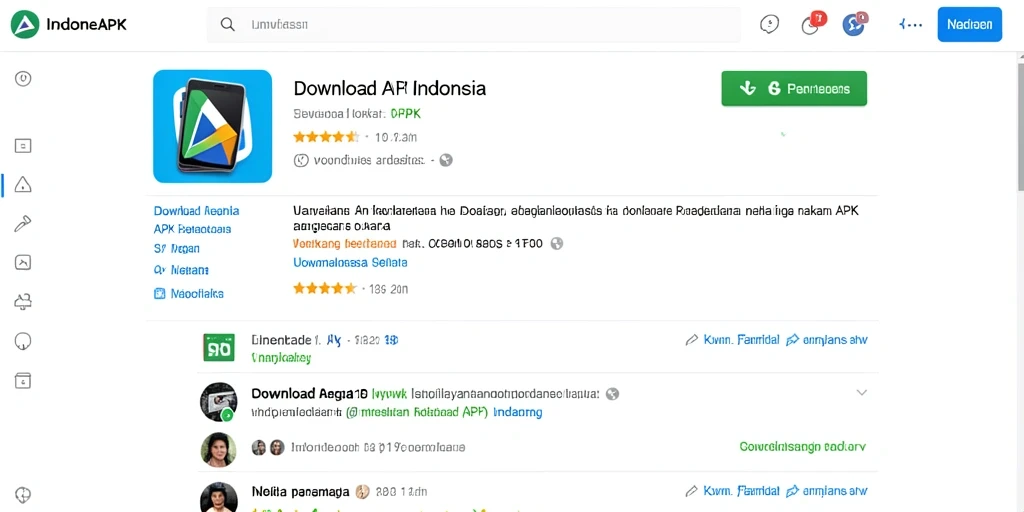Click the green 90 badge icon
Viewport: 1024px width, 512px height.
click(219, 347)
